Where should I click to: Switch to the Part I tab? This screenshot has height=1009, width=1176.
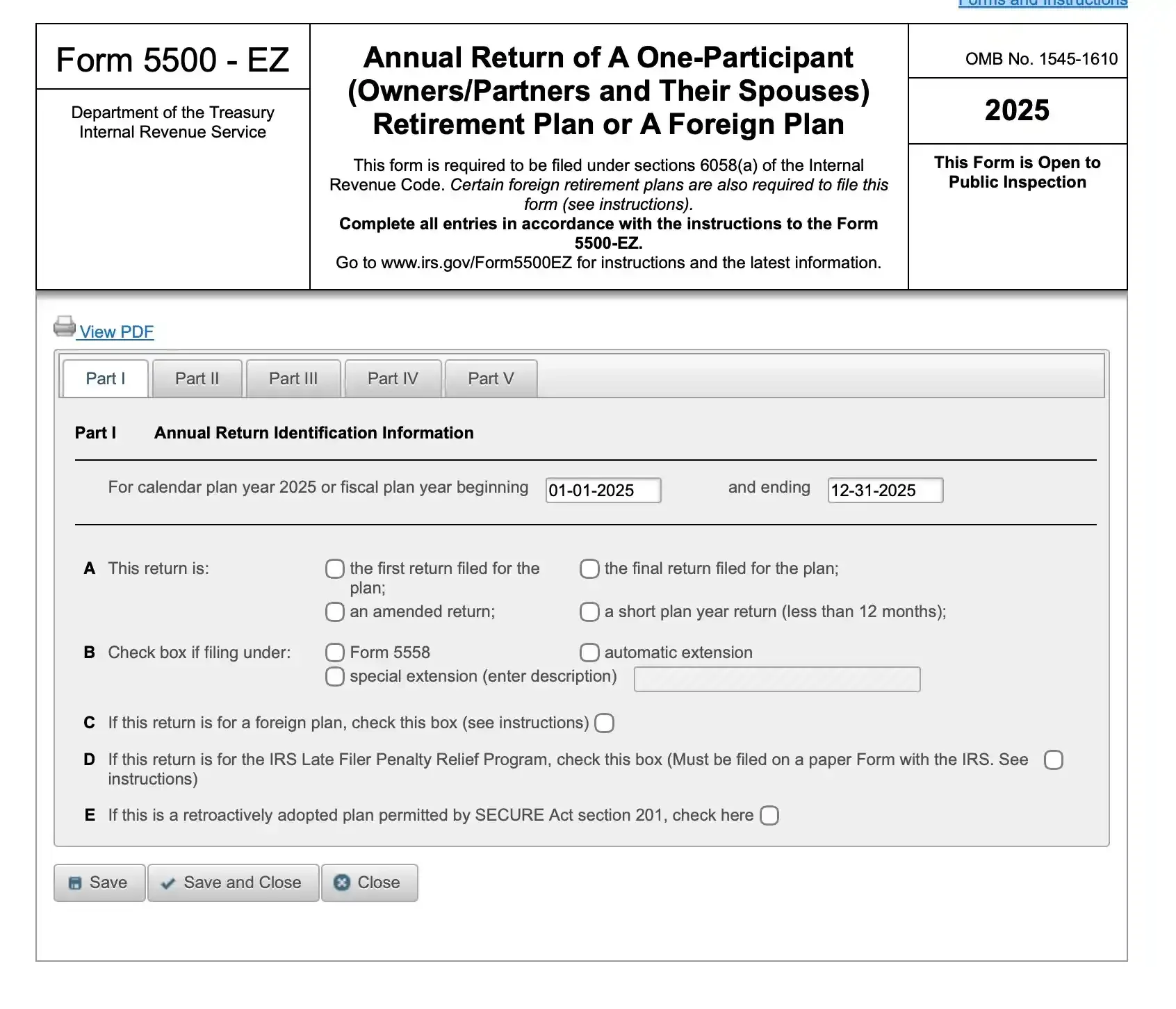[106, 379]
